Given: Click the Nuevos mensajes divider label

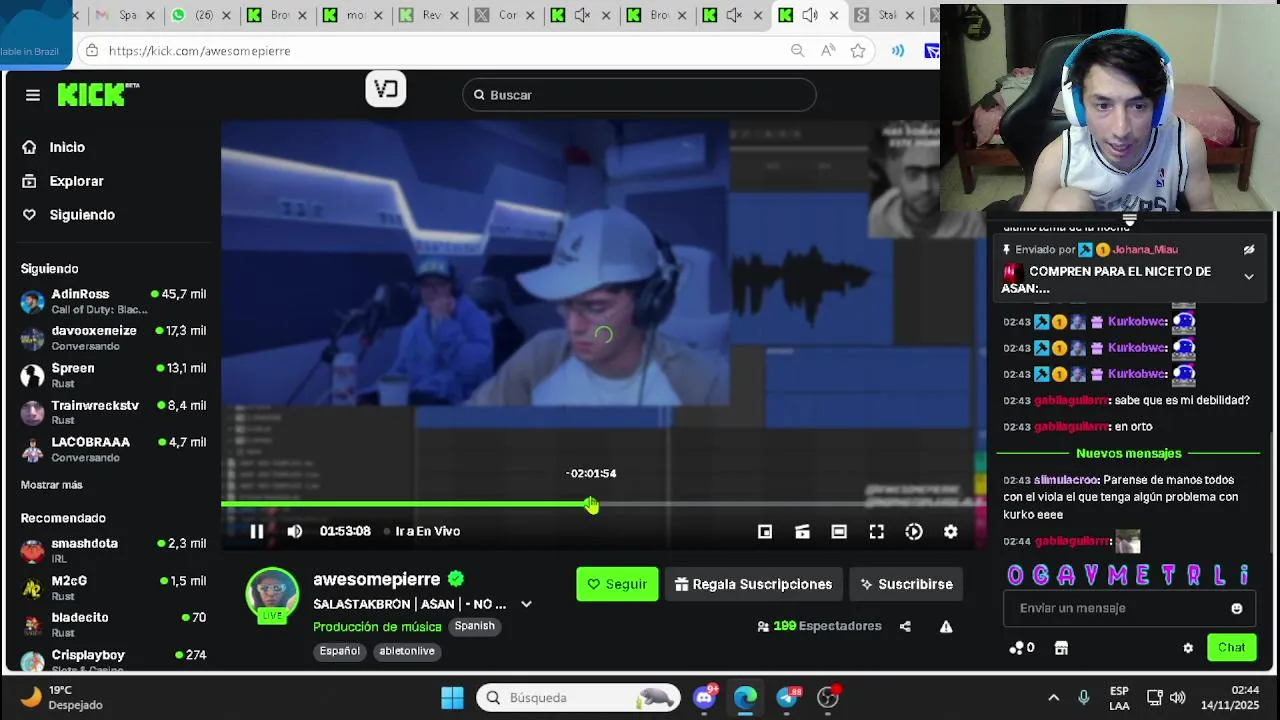Looking at the screenshot, I should 1129,454.
